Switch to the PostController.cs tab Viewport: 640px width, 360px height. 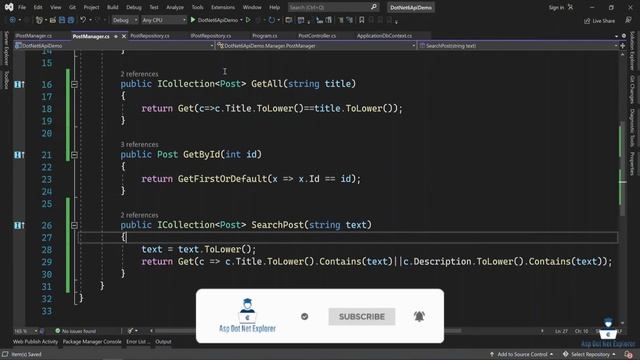[x=317, y=36]
